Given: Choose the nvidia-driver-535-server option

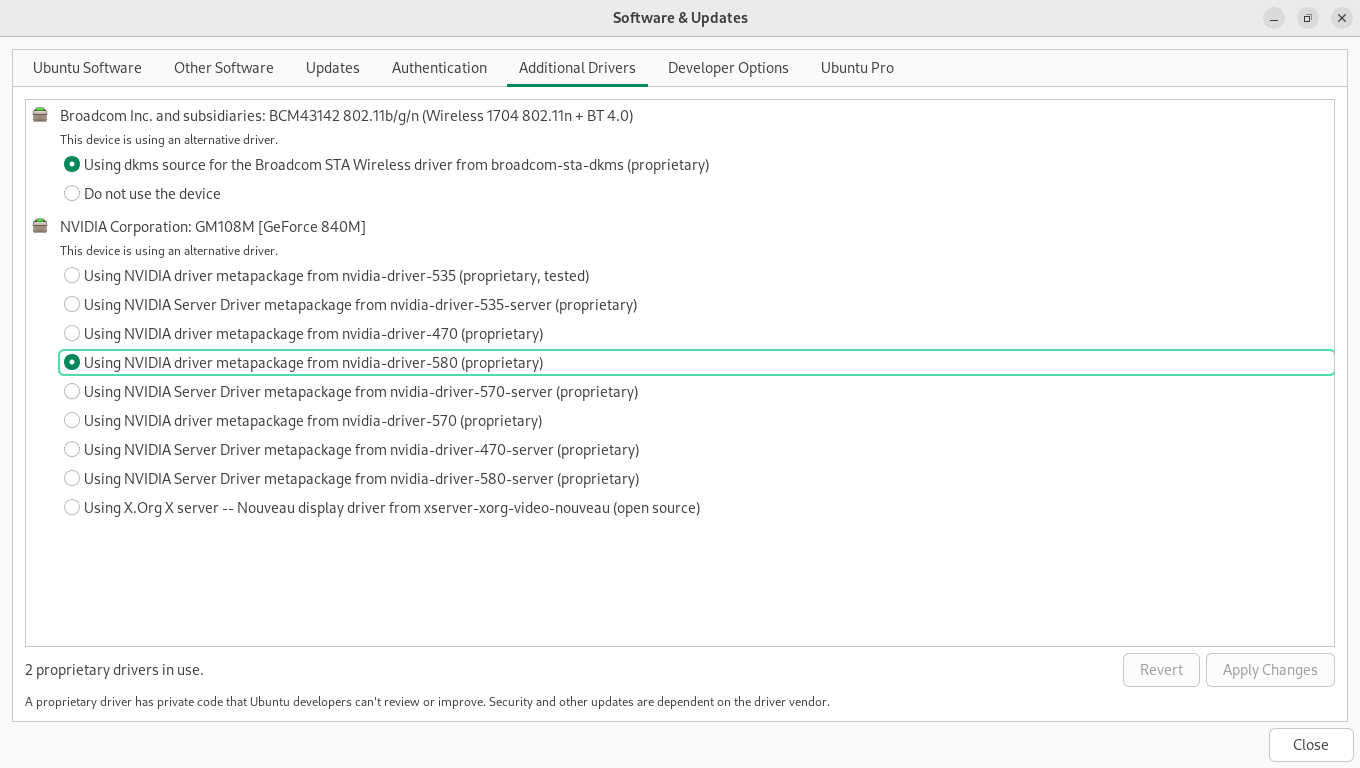Looking at the screenshot, I should [x=72, y=305].
